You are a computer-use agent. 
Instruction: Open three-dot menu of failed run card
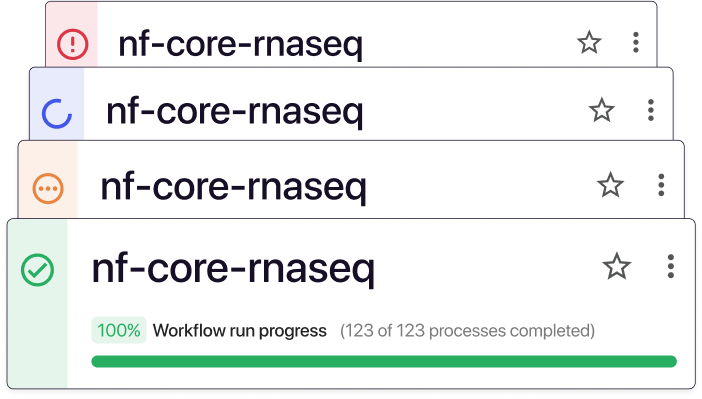(x=636, y=43)
